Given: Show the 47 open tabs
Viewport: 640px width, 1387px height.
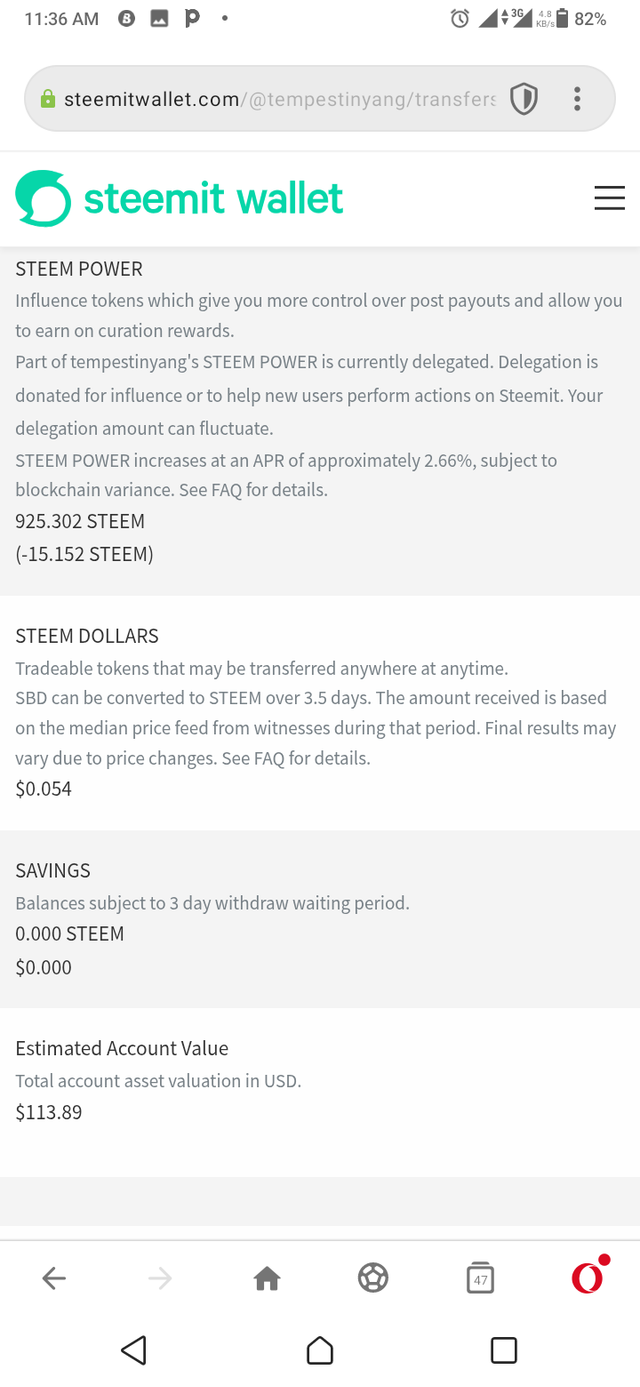Looking at the screenshot, I should click(x=480, y=1277).
